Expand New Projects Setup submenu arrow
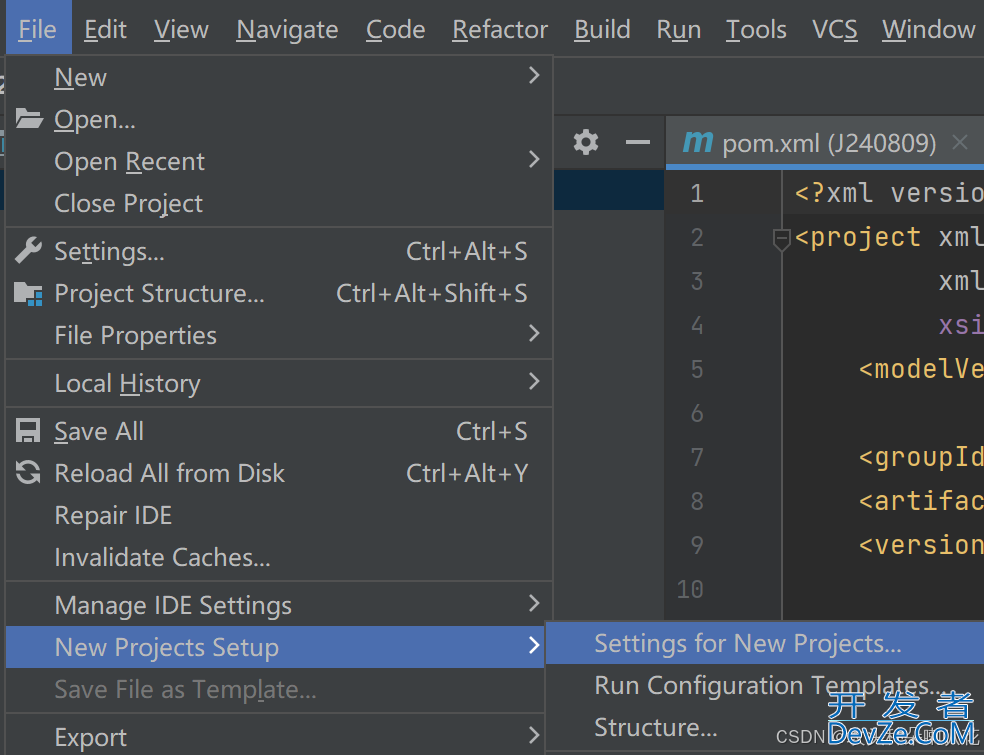 pos(534,645)
